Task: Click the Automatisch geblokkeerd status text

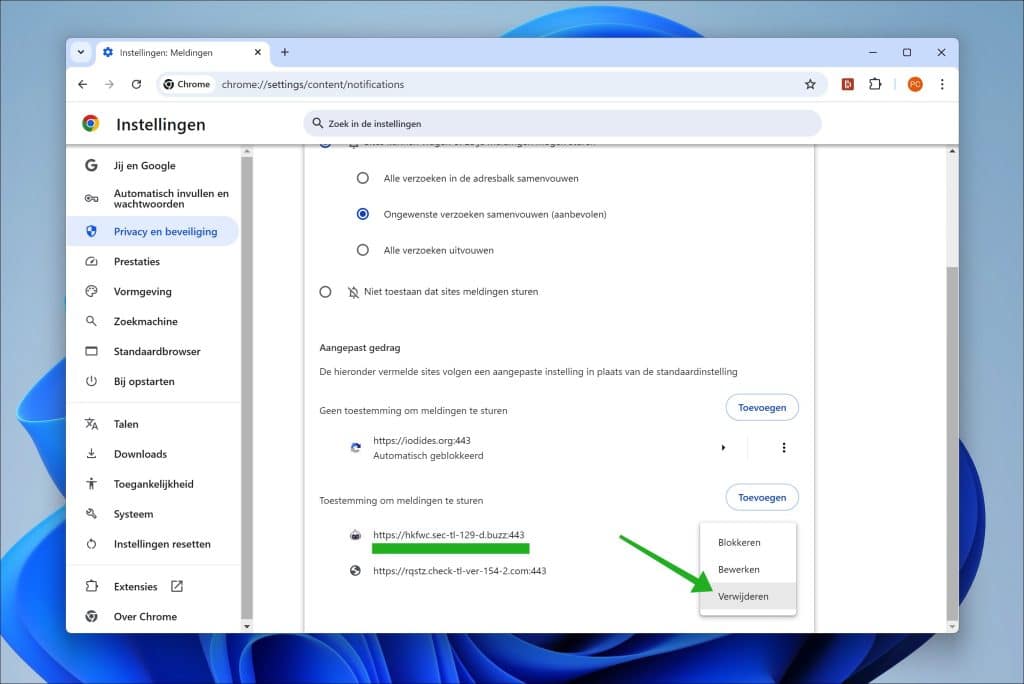Action: [428, 455]
